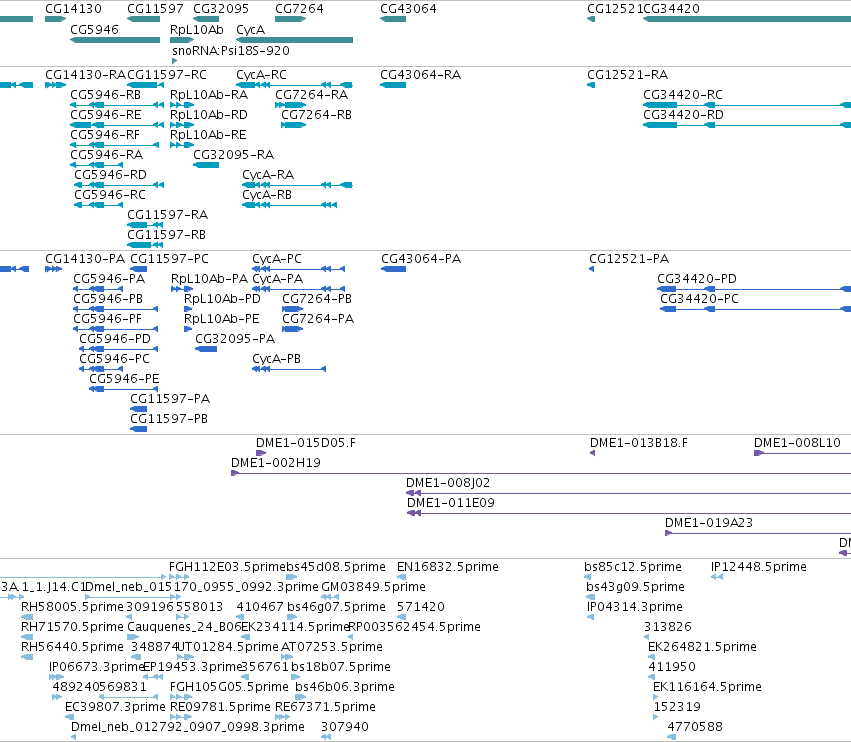Click transcript CycA-RA
Screen dimensions: 851x742
(x=268, y=175)
